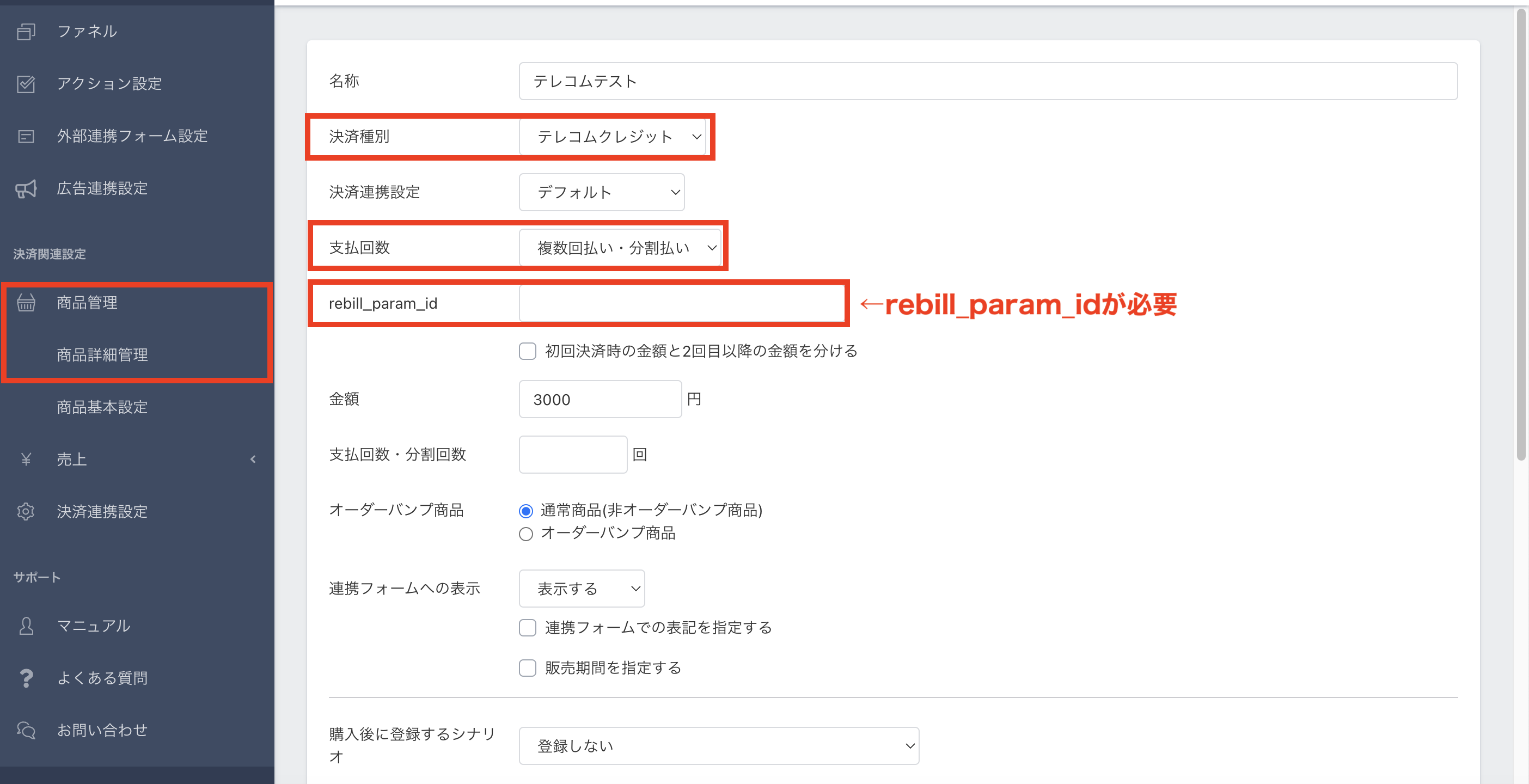Click the よくある質問 question mark icon
This screenshot has height=784, width=1529.
[x=26, y=678]
